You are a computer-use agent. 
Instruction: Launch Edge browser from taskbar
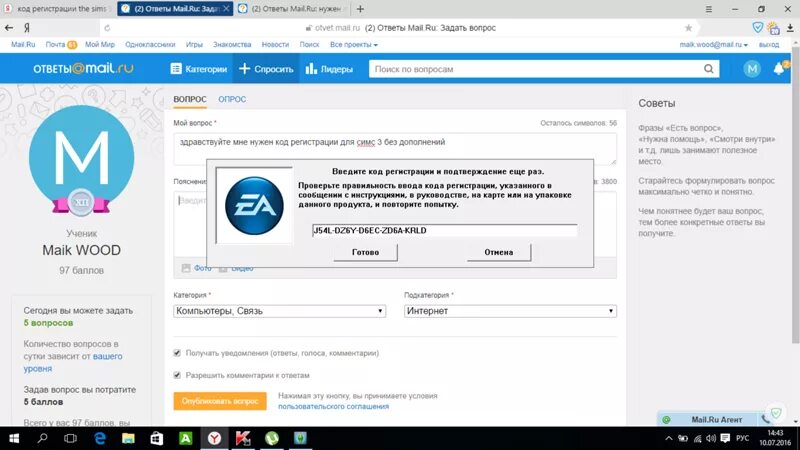point(100,438)
